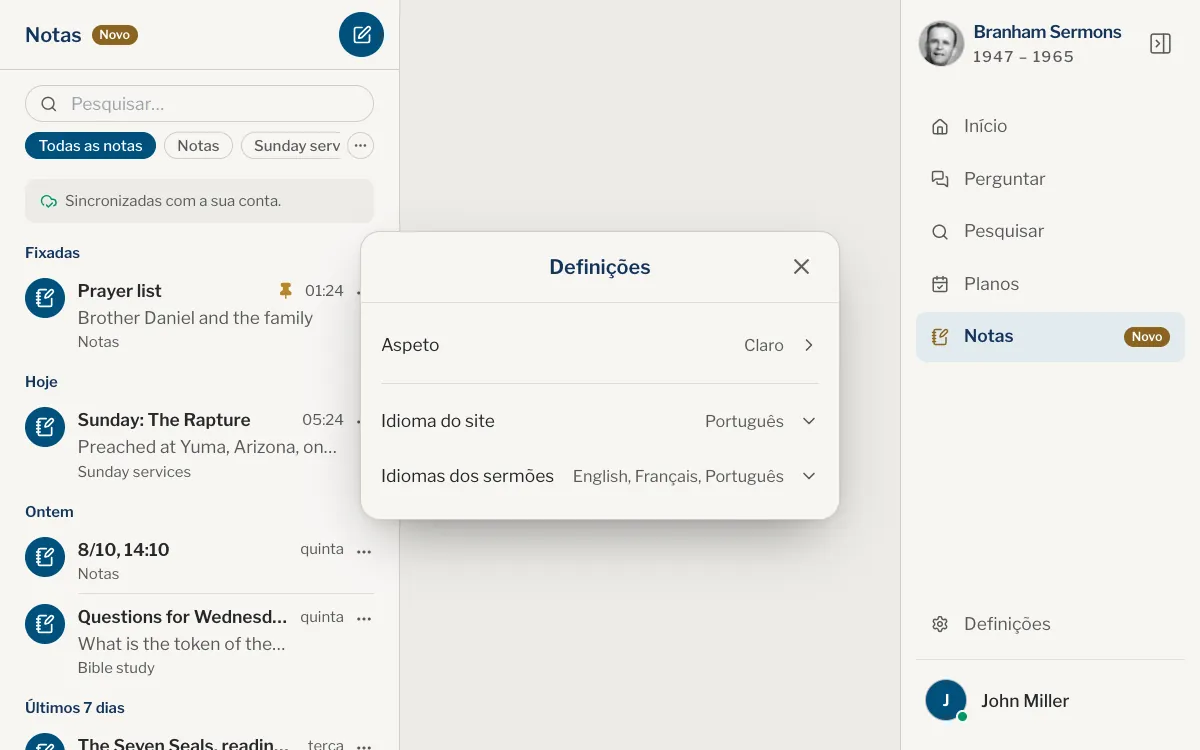The width and height of the screenshot is (1200, 750).
Task: Click the 05:24 timestamp on the Rapture note
Action: click(323, 420)
